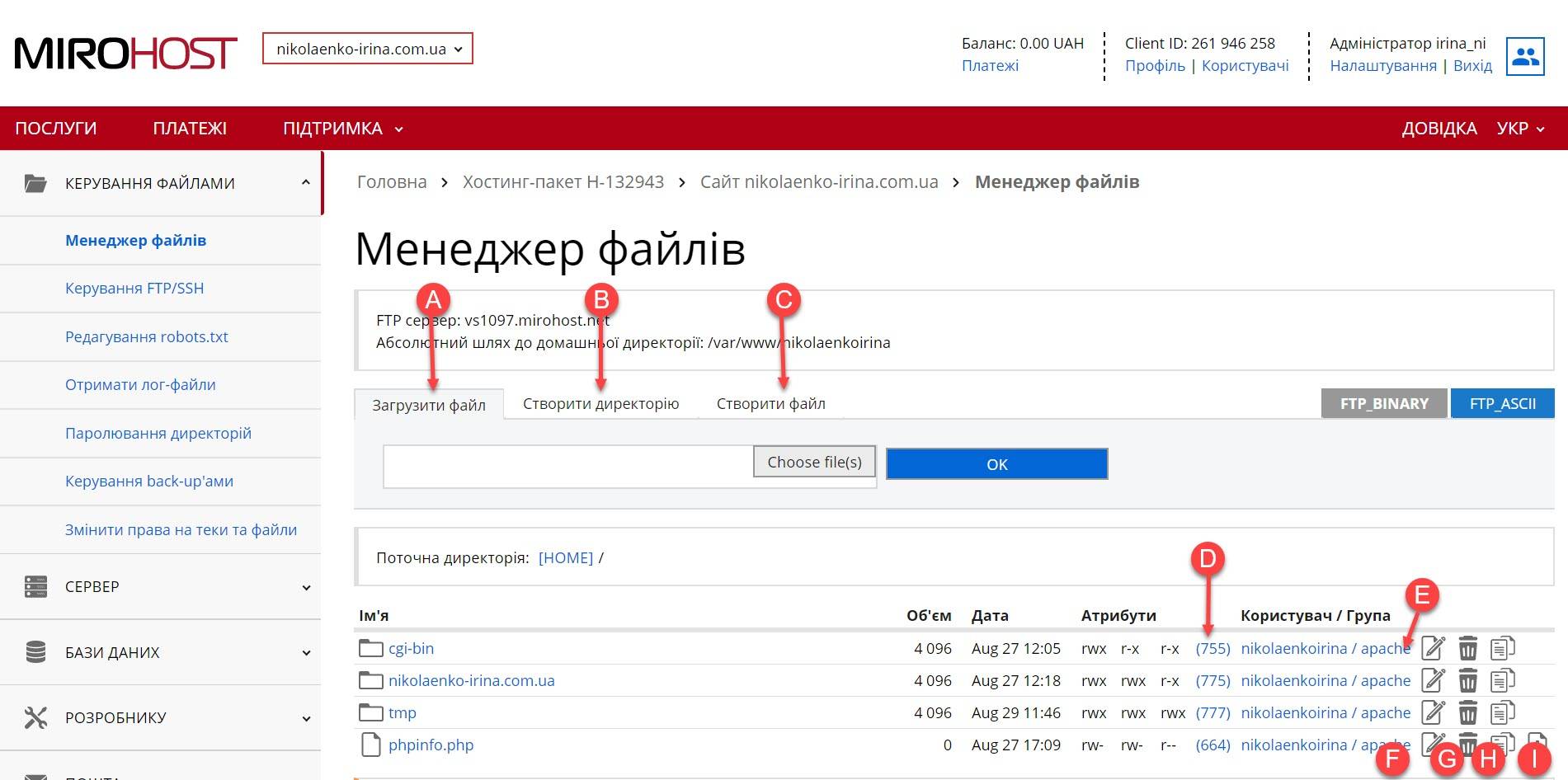Viewport: 1568px width, 780px height.
Task: Delete the nikolaenko-irina.com.ua folder via trash icon
Action: click(1468, 680)
